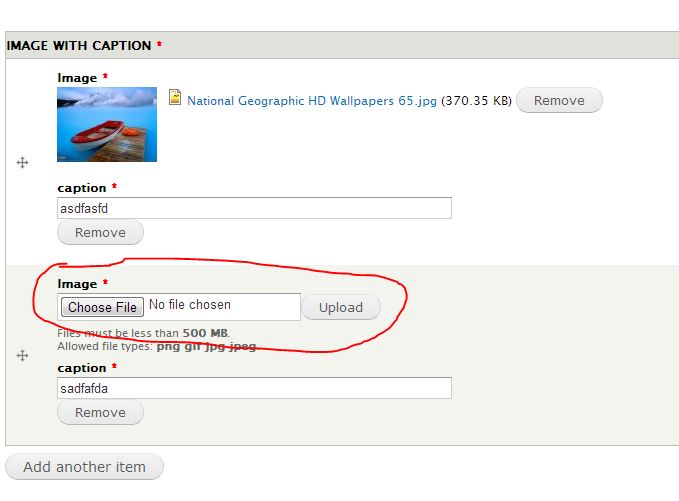Click the caption label above asdfasfd field
679x501 pixels.
click(82, 188)
